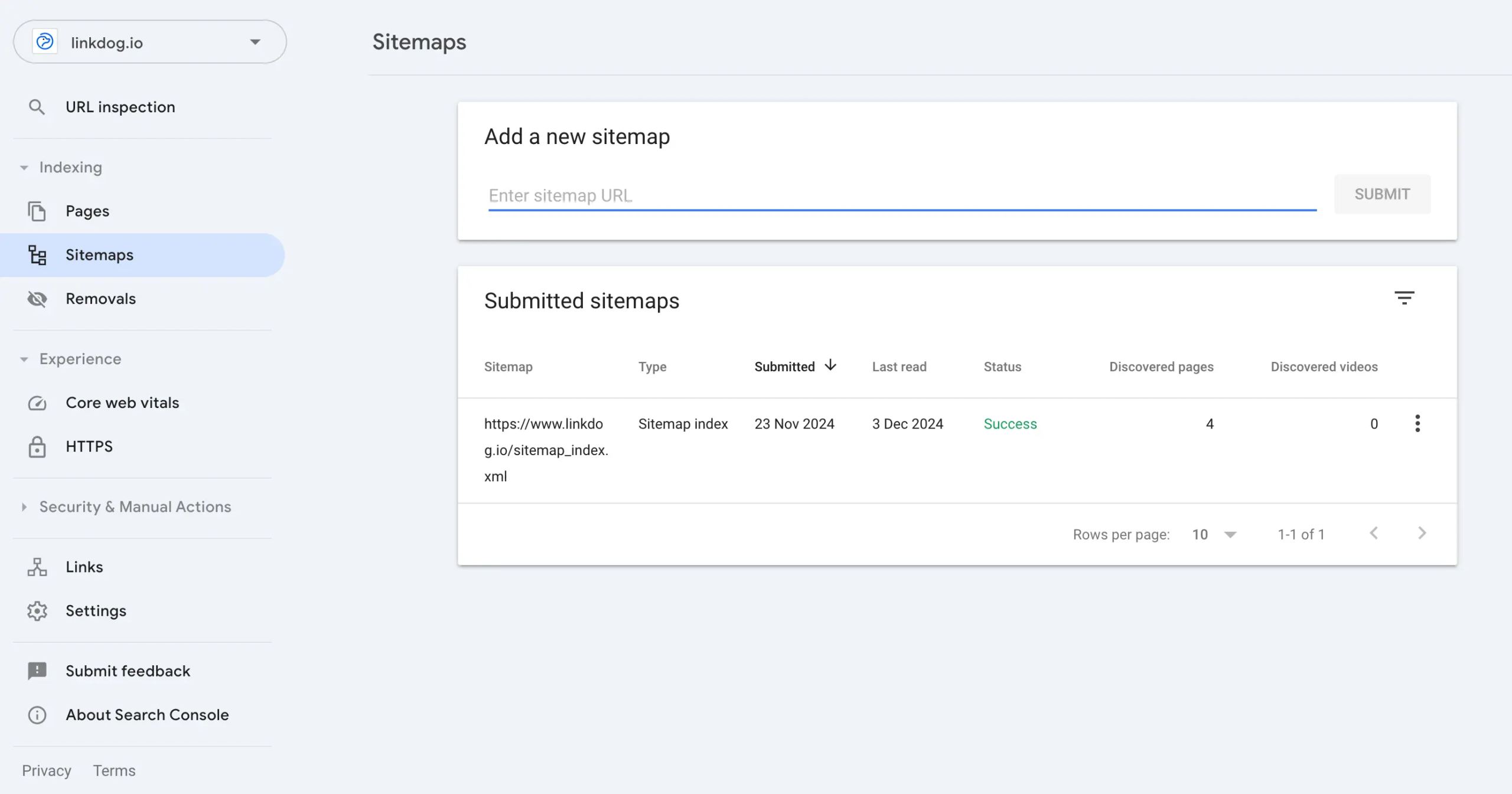This screenshot has height=794, width=1512.
Task: Open URL inspection from the sidebar
Action: (120, 107)
